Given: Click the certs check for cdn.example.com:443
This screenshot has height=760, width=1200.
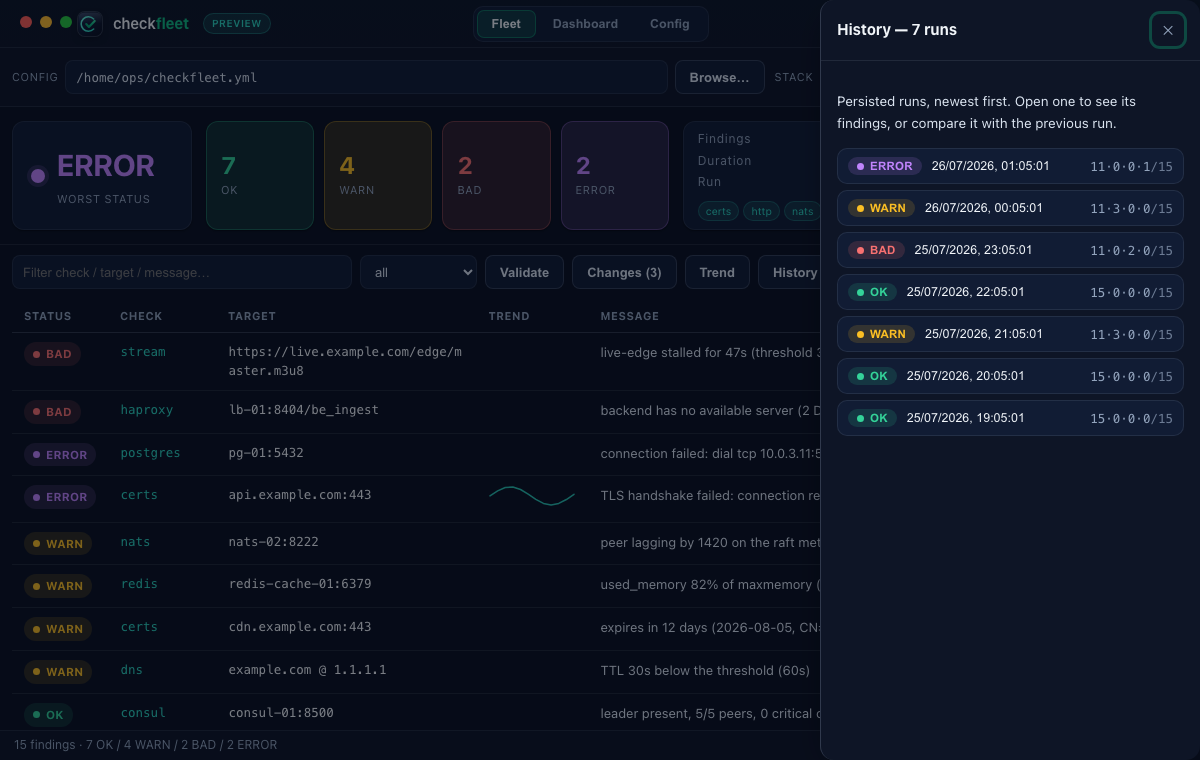Looking at the screenshot, I should coord(139,627).
